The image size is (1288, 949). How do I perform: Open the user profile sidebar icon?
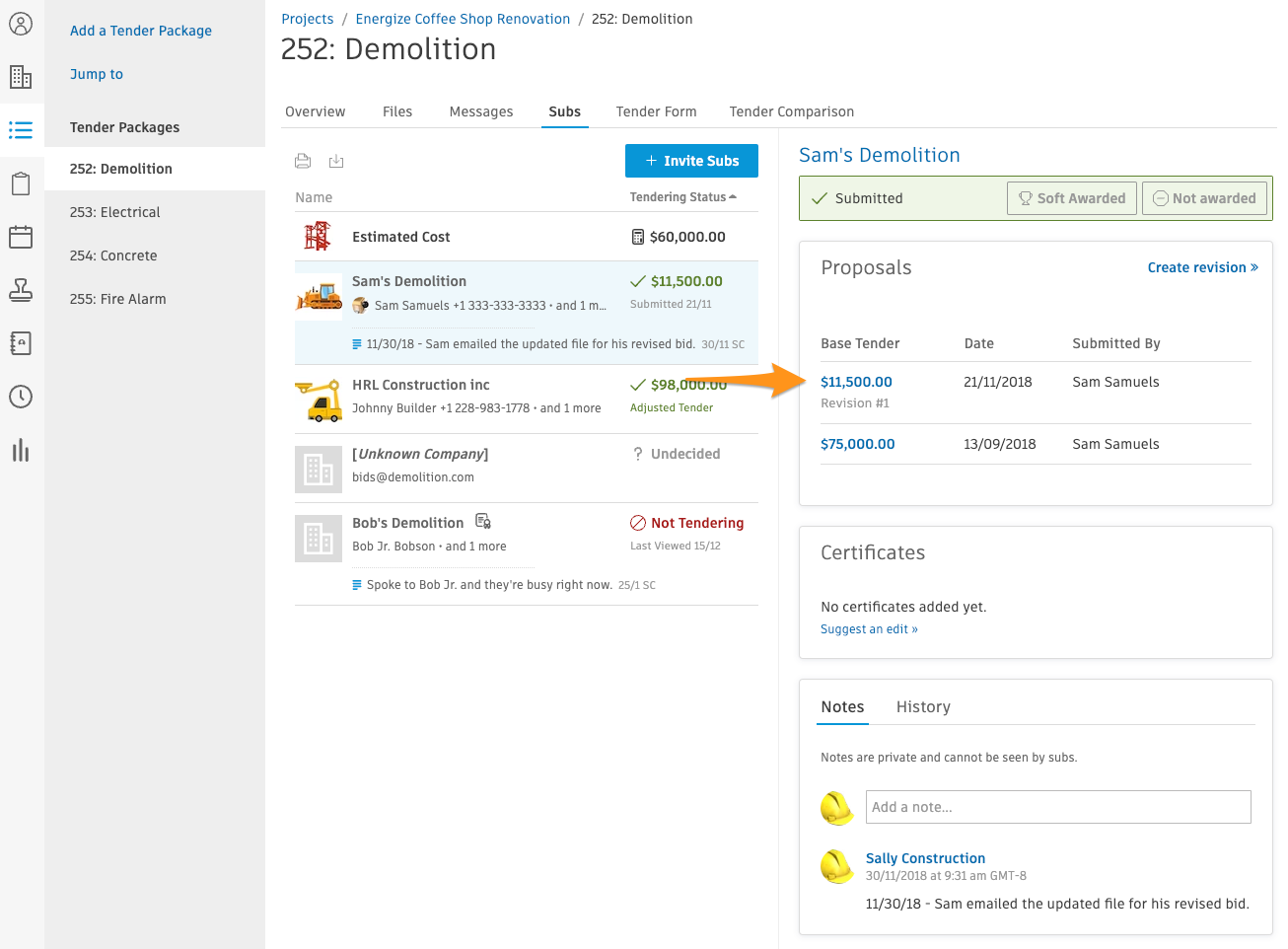[21, 24]
